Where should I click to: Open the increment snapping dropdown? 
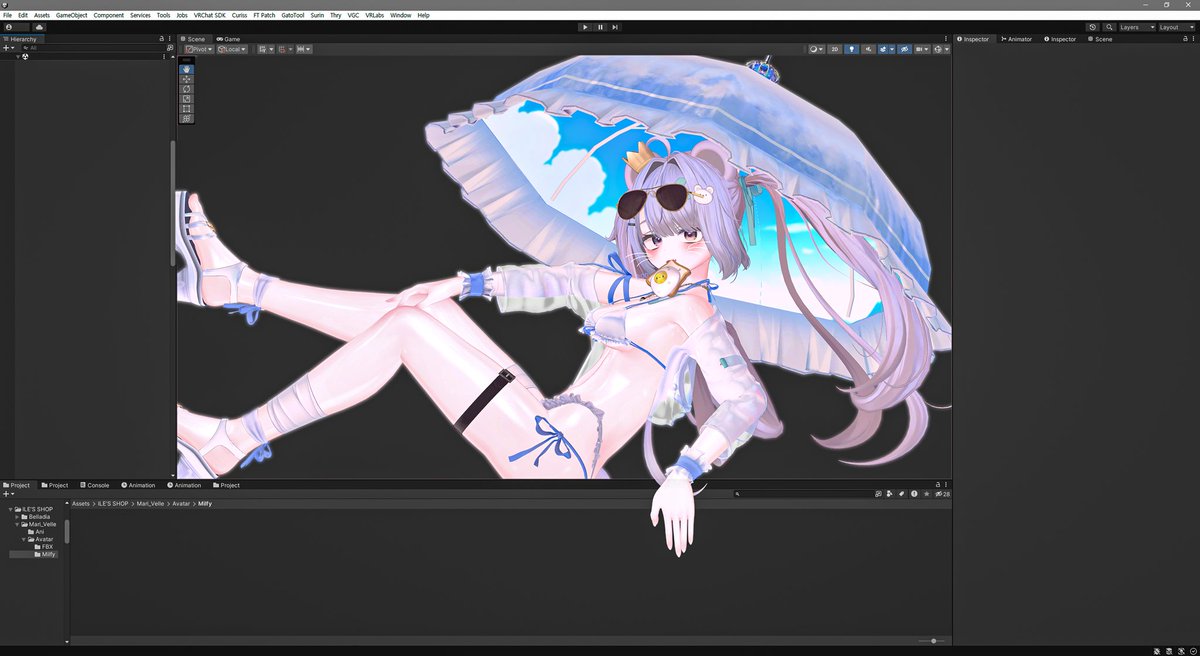point(303,48)
